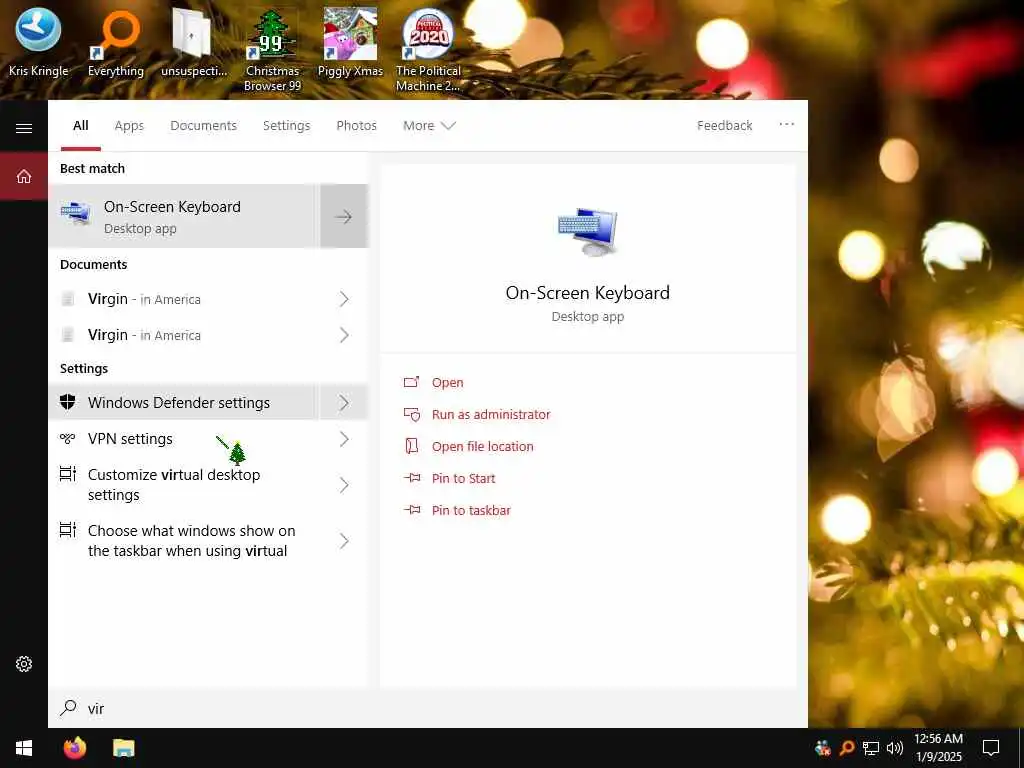
Task: Open the three-dots options menu
Action: pos(786,125)
